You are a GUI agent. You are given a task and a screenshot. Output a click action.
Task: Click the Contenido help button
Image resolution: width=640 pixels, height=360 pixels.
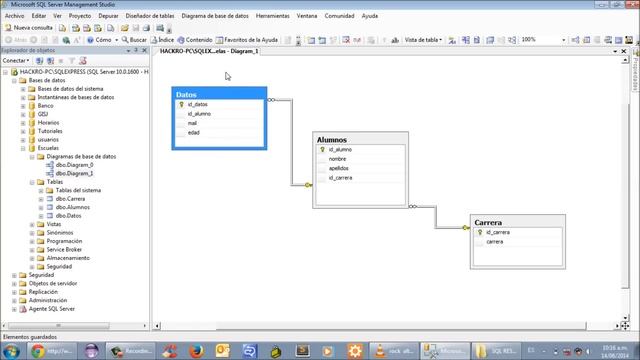195,40
